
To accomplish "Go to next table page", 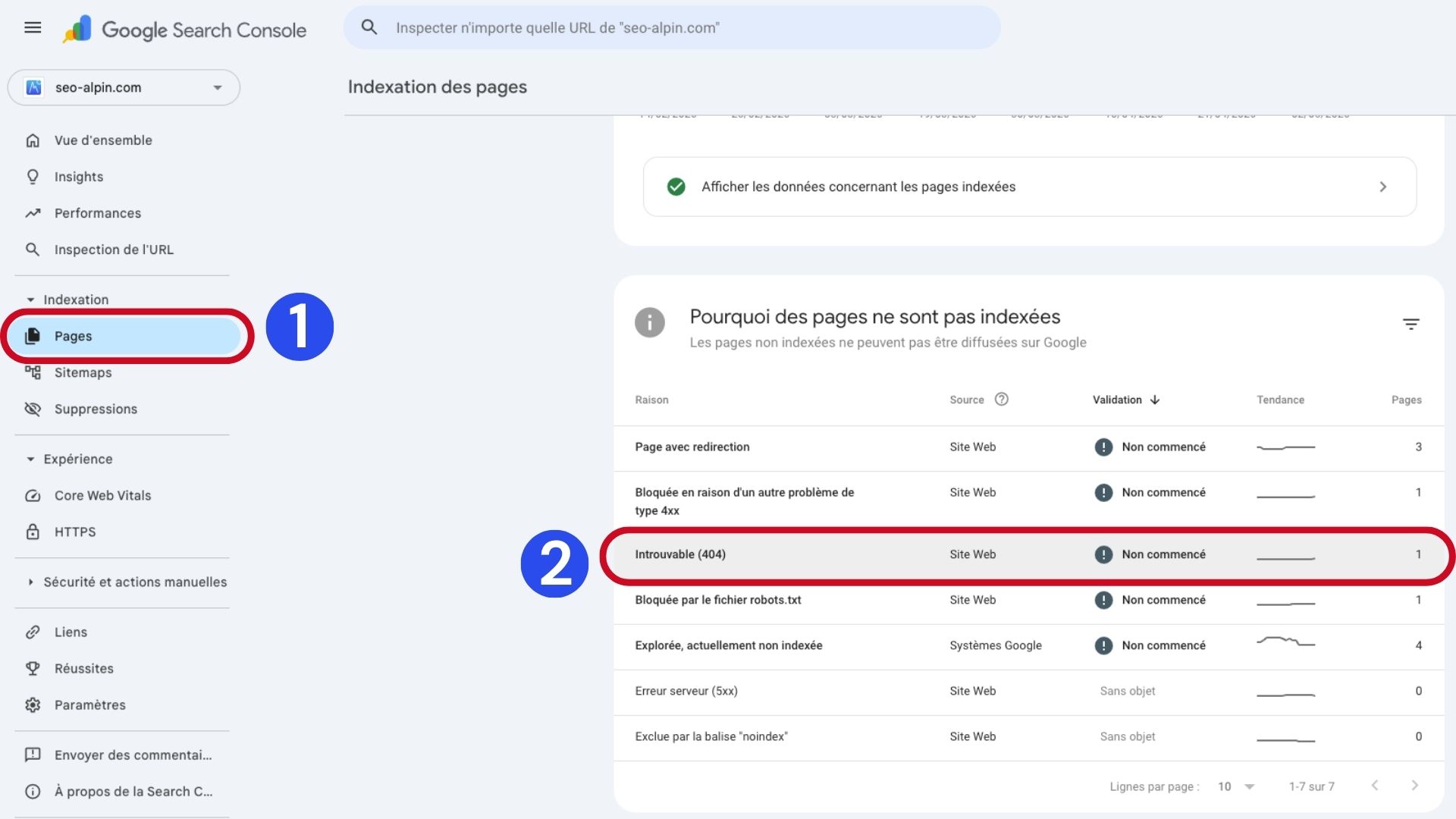I will coord(1414,786).
